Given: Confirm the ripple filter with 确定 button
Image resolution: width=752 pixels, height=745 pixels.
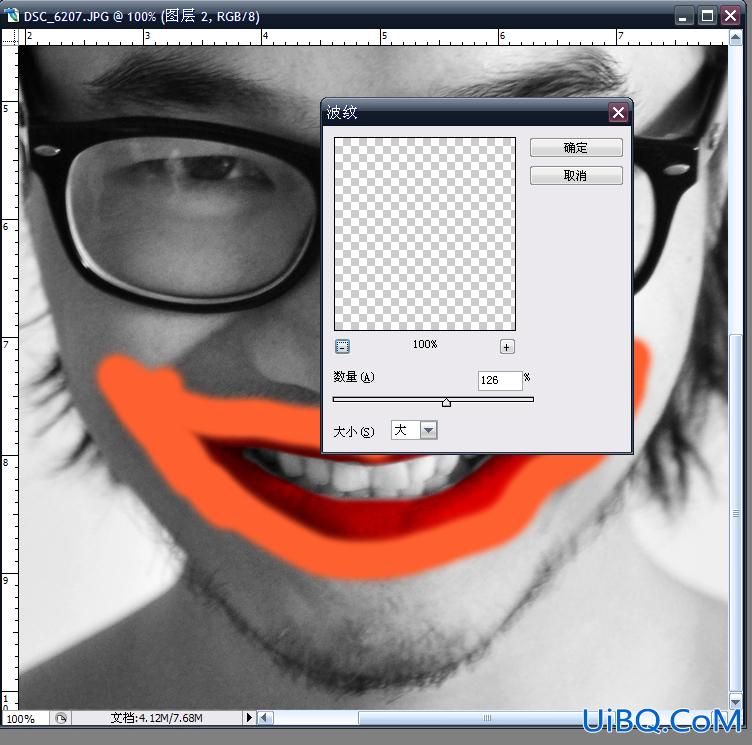Looking at the screenshot, I should 576,147.
